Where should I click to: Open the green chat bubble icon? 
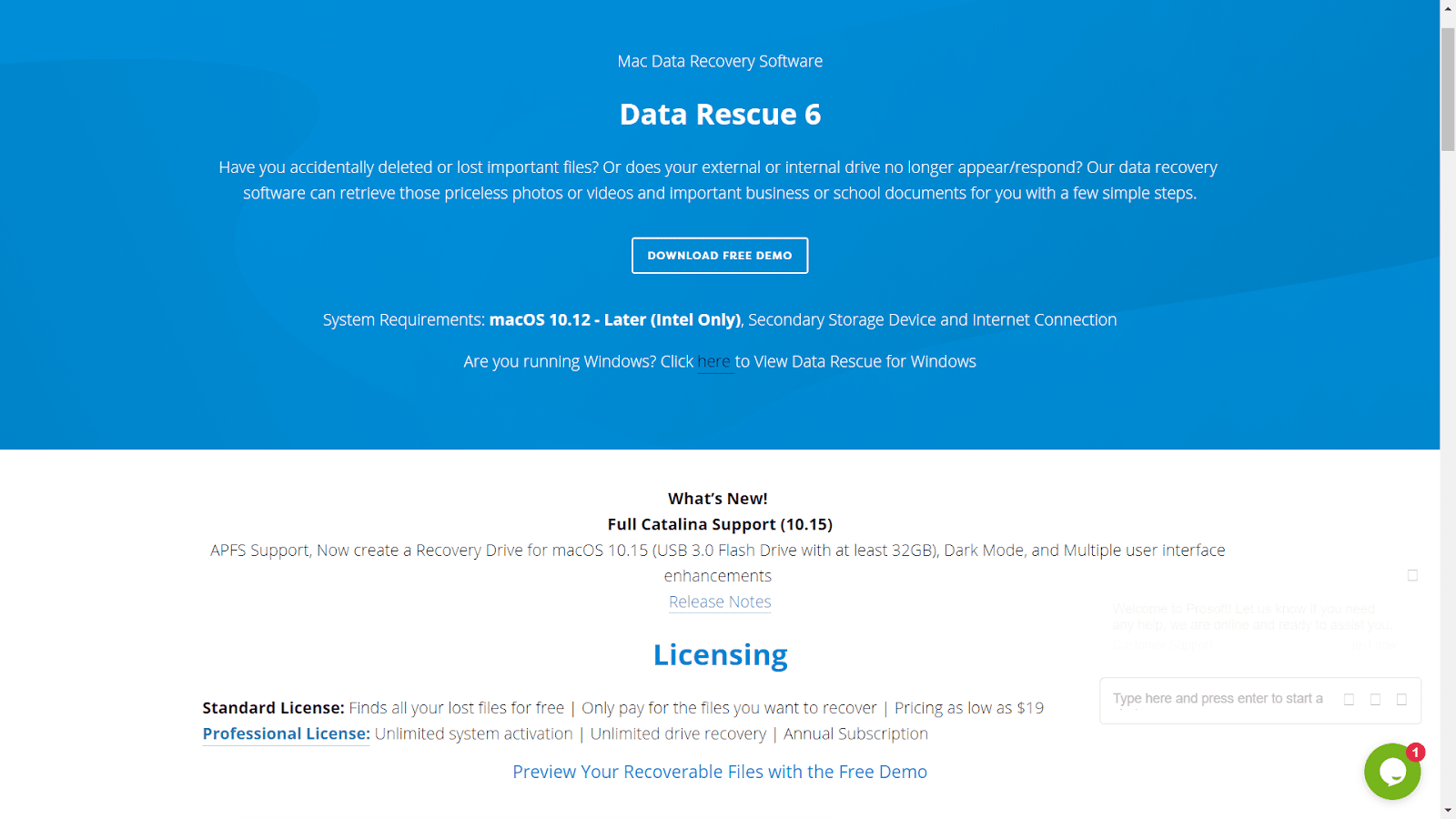(x=1392, y=772)
